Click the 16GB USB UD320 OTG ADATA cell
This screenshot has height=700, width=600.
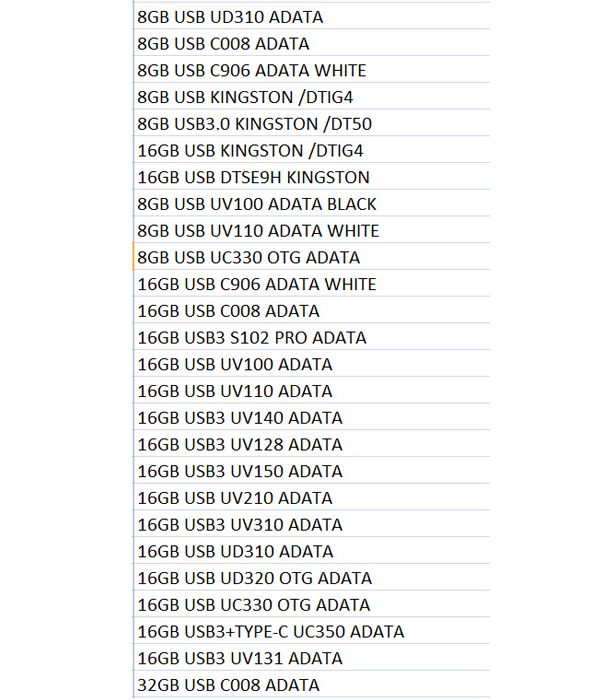click(312, 578)
